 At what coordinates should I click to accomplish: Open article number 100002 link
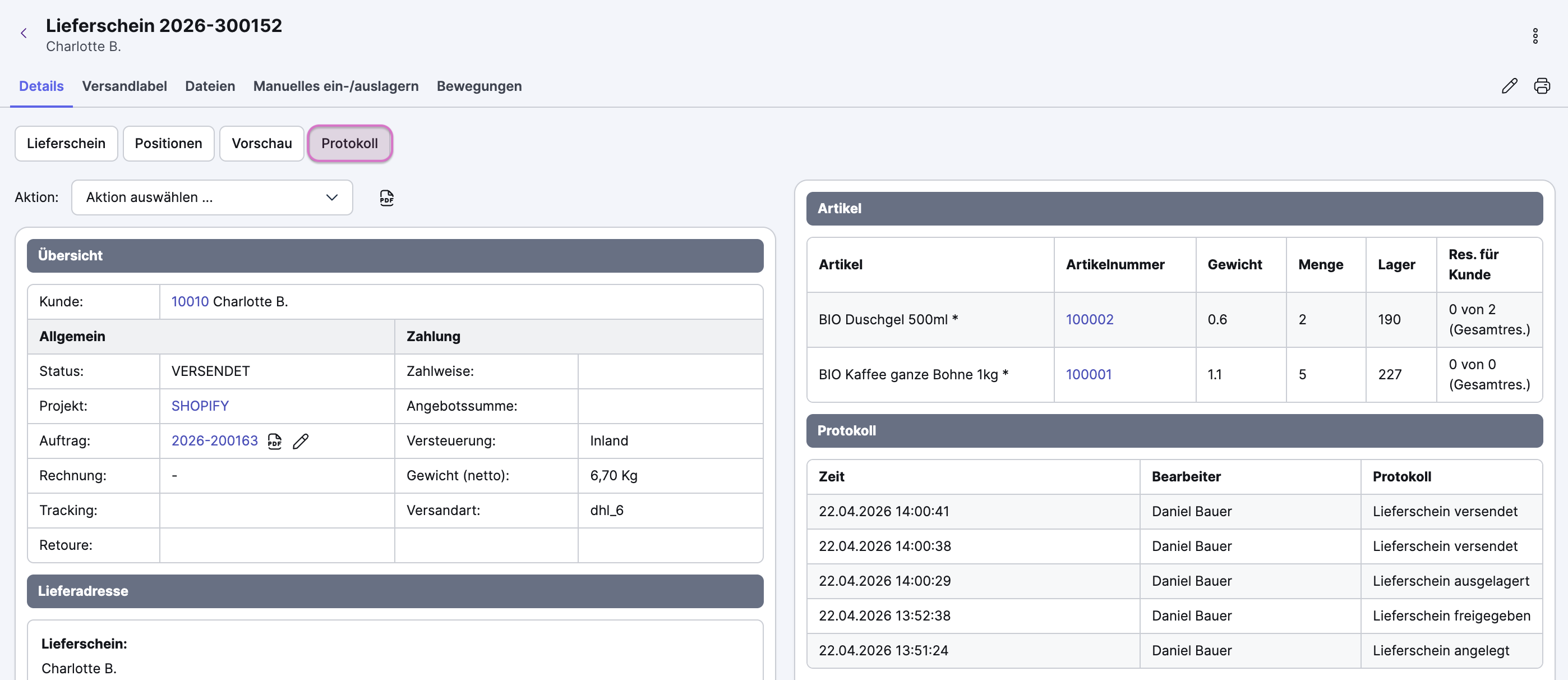1089,320
